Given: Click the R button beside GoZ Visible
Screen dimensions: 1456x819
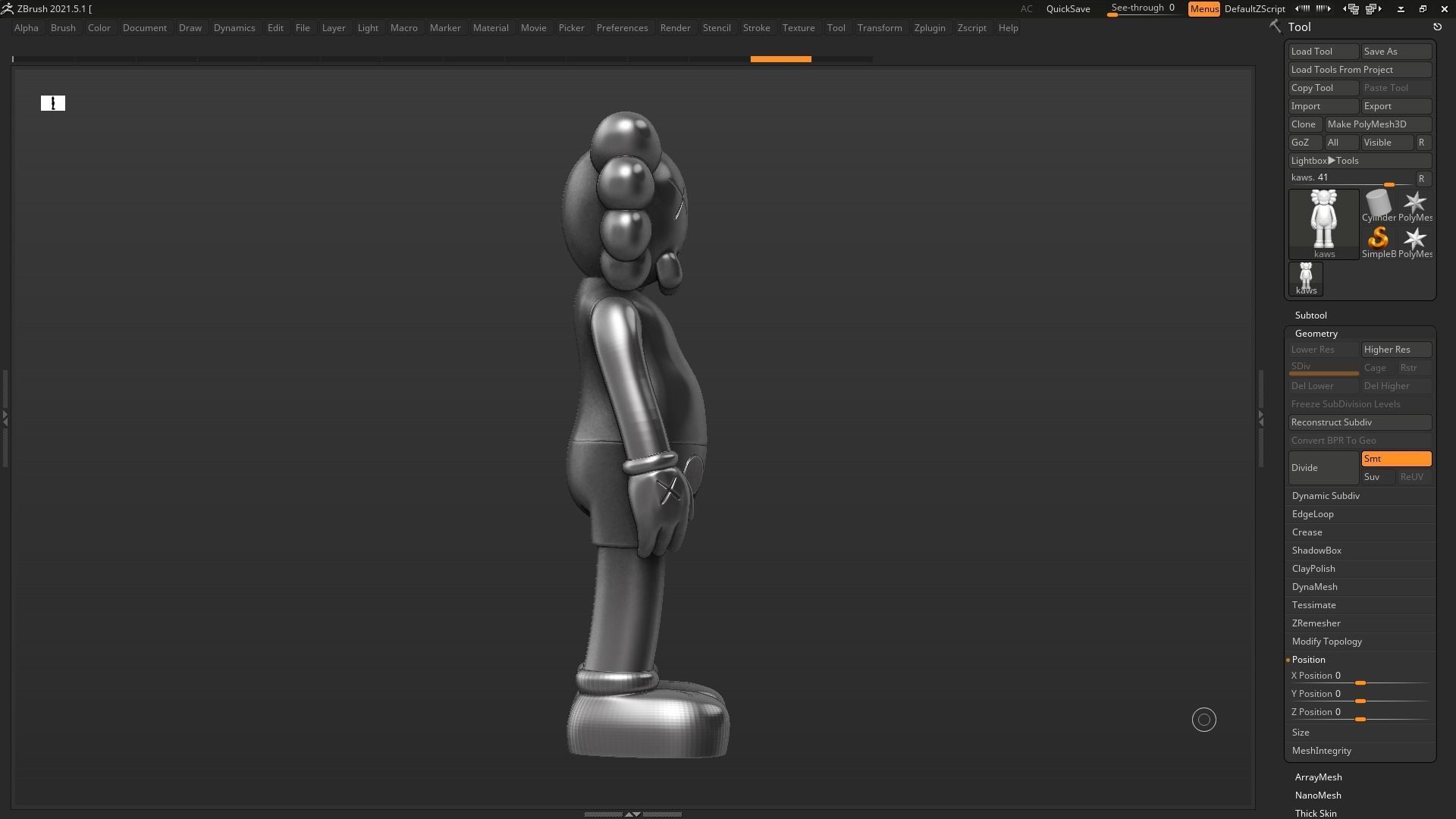Looking at the screenshot, I should [1423, 143].
